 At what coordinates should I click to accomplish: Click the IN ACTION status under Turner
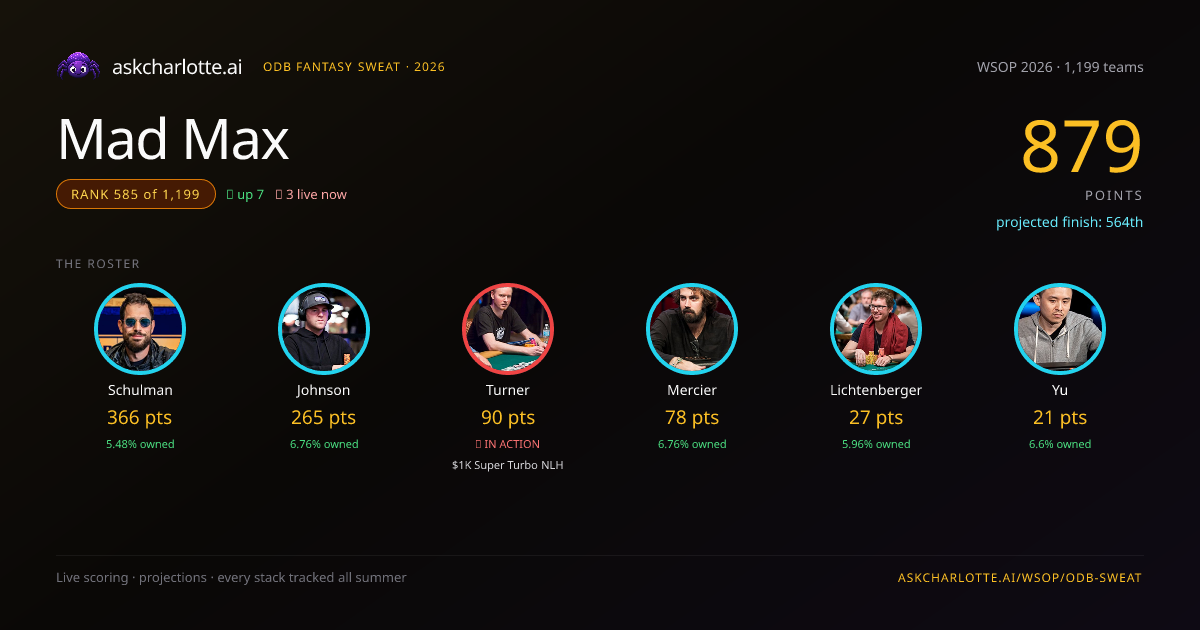tap(508, 444)
